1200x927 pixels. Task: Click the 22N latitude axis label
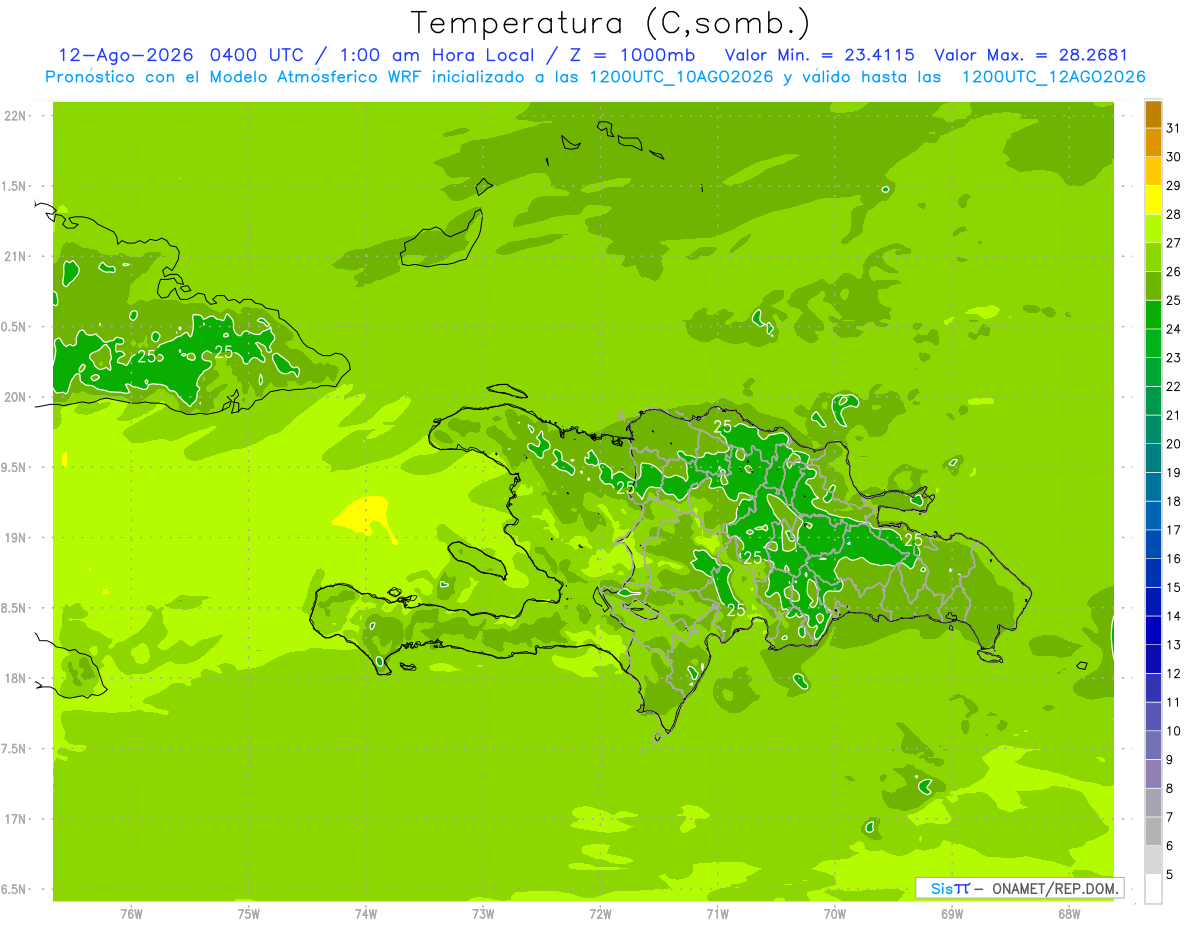tap(17, 116)
